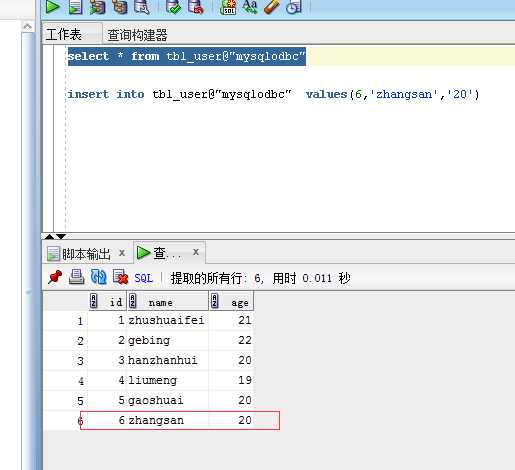Click the highlighted select statement line
This screenshot has height=470, width=515.
click(x=187, y=56)
